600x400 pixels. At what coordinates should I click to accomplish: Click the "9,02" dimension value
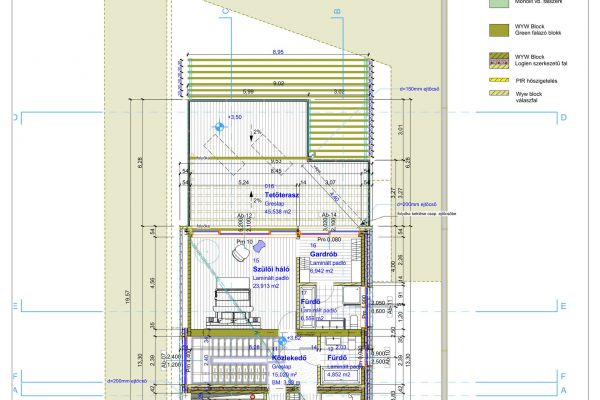278,83
